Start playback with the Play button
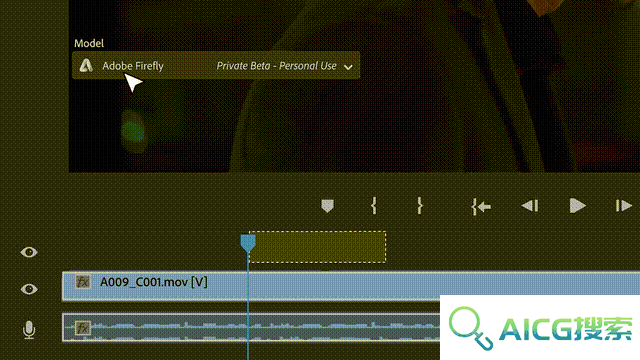The height and width of the screenshot is (360, 640). (x=577, y=206)
